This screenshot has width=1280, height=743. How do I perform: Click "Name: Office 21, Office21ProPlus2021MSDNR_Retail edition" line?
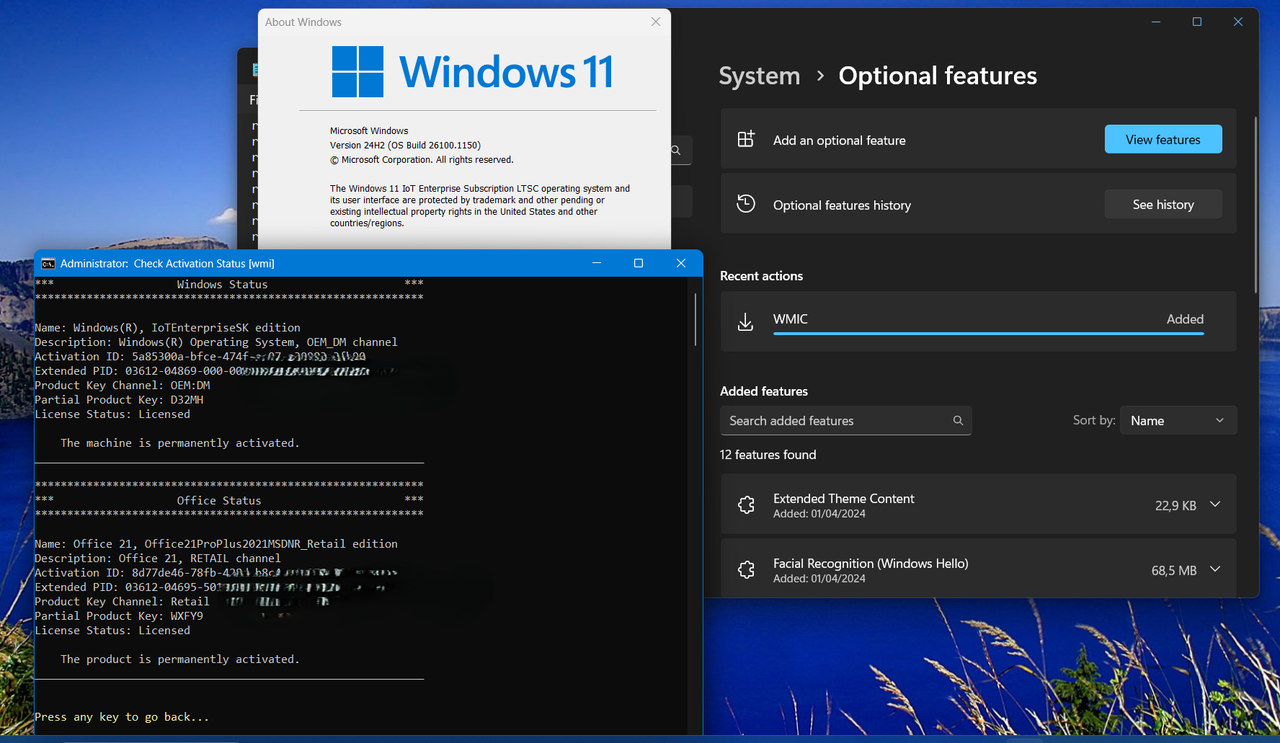(216, 544)
